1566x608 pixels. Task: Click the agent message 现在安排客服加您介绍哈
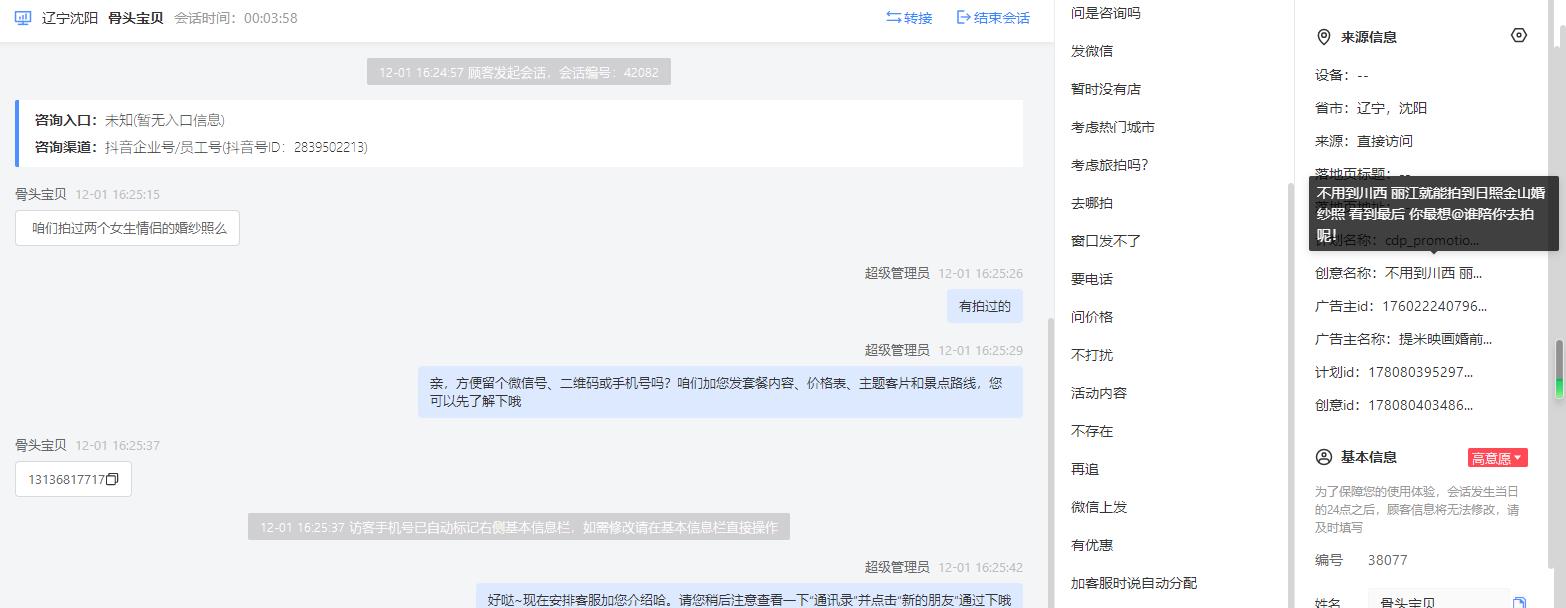tap(749, 597)
